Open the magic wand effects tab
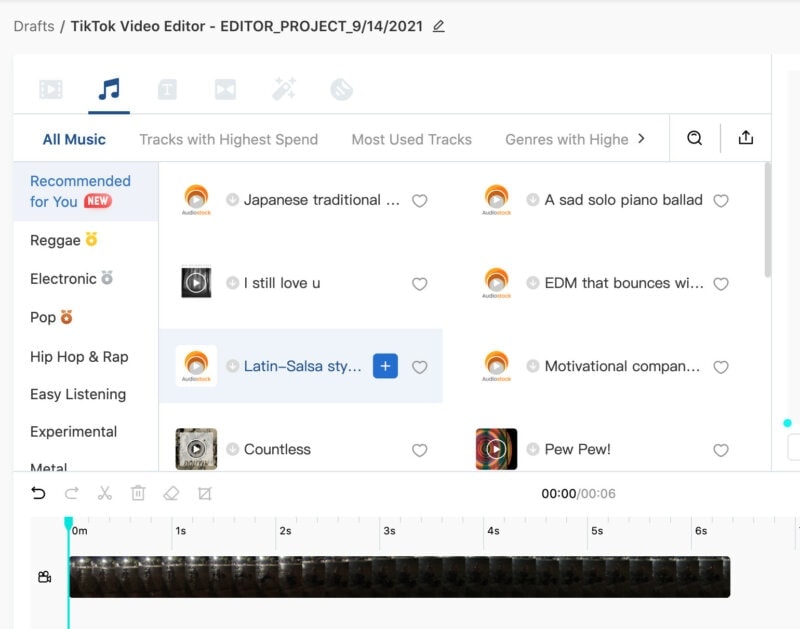800x629 pixels. tap(284, 89)
